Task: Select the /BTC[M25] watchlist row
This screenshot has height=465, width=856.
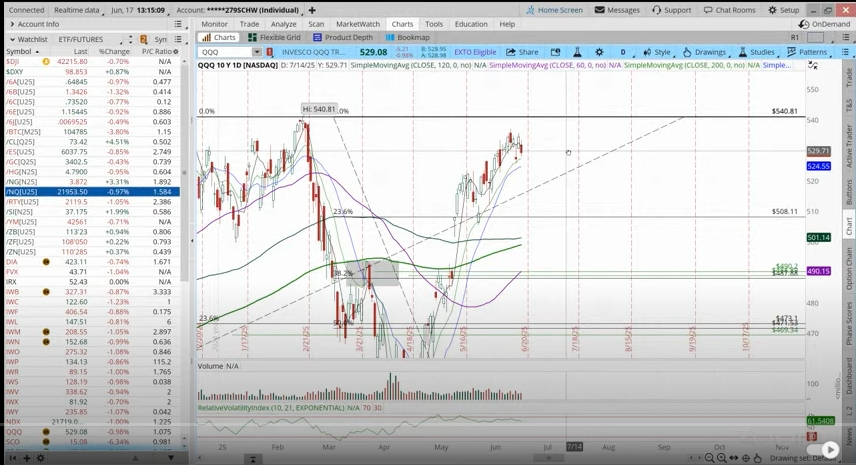Action: tap(92, 132)
